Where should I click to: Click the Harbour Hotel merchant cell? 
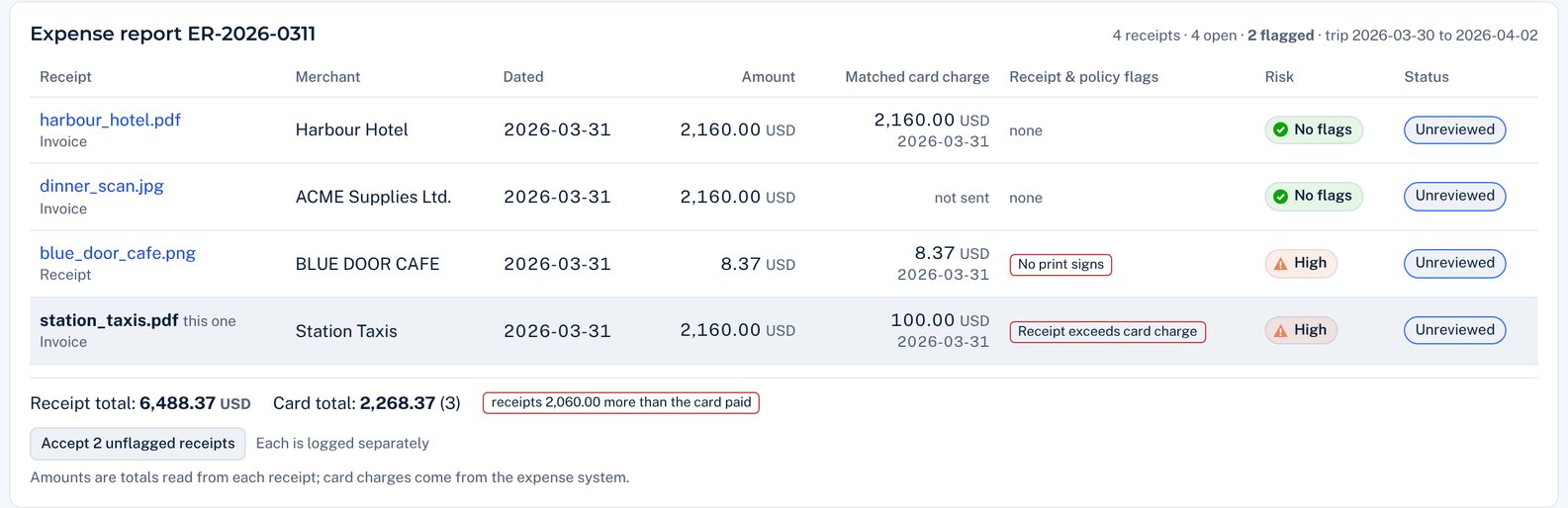coord(351,129)
